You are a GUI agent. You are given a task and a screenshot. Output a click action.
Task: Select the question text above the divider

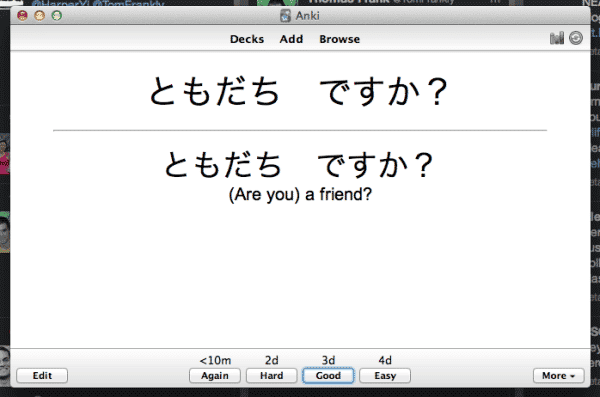(298, 91)
